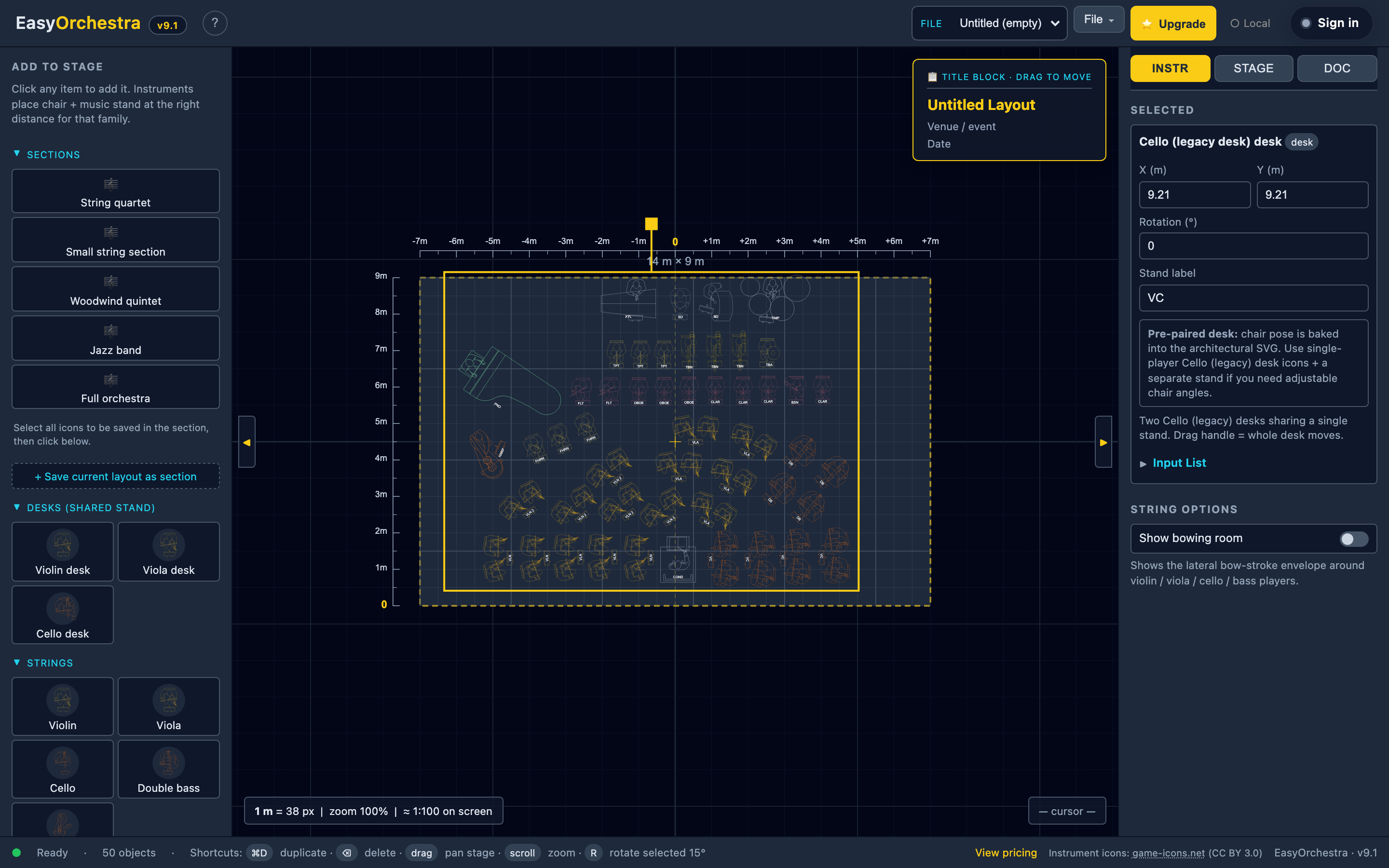Click the desk tag beside Cello title
This screenshot has width=1389, height=868.
pos(1302,142)
